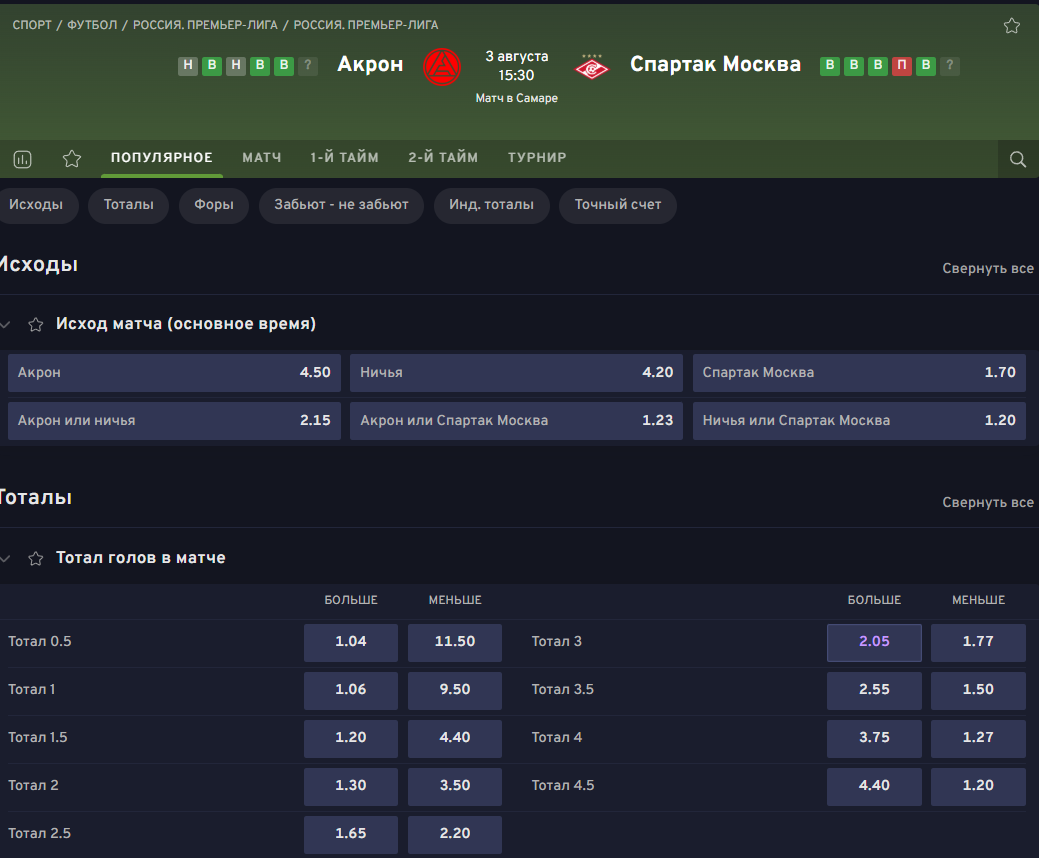
Task: Collapse the 'Тотал голов в матче' market
Action: pos(5,559)
